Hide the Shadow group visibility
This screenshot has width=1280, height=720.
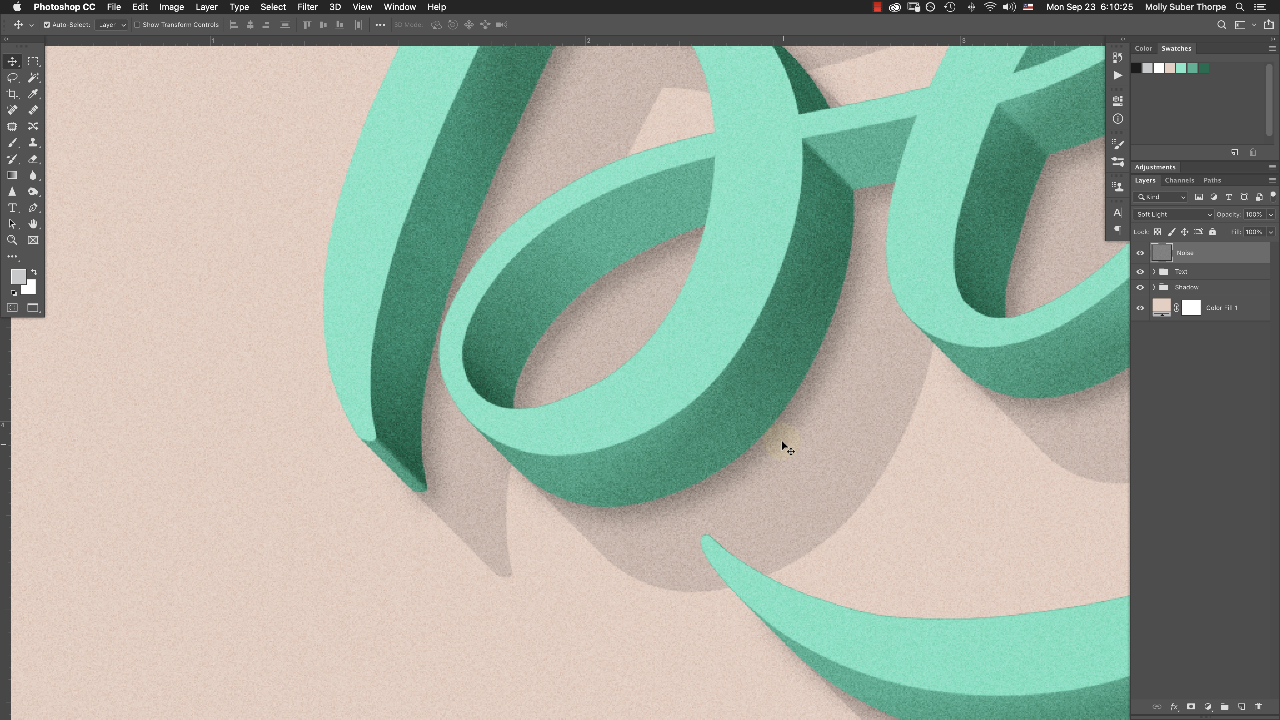pyautogui.click(x=1140, y=287)
